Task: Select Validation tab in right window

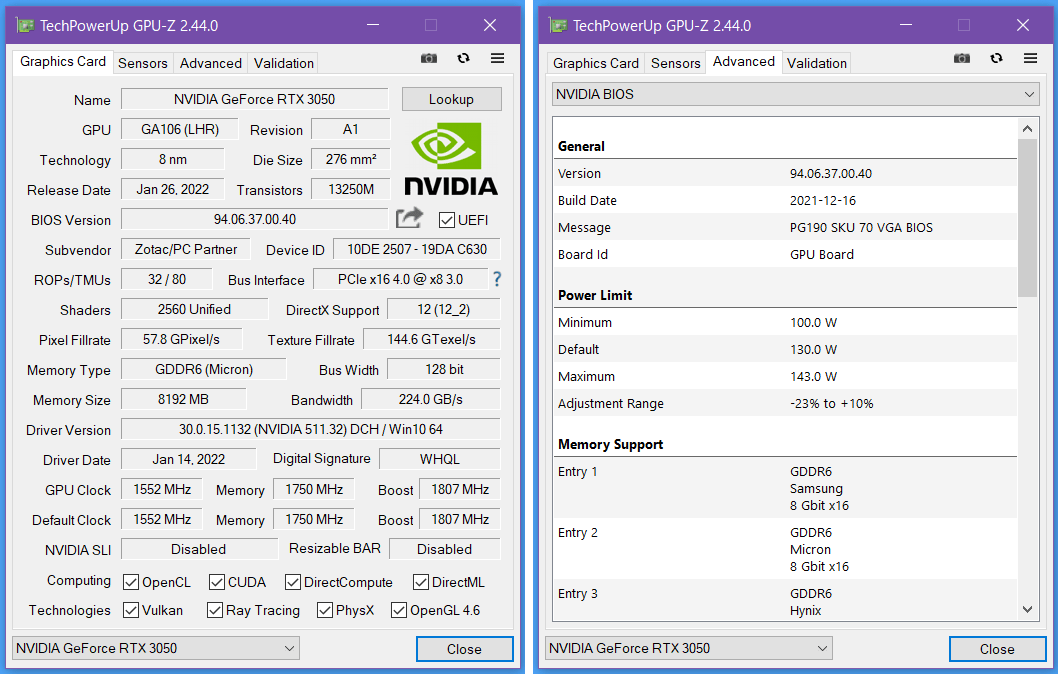Action: coord(816,63)
